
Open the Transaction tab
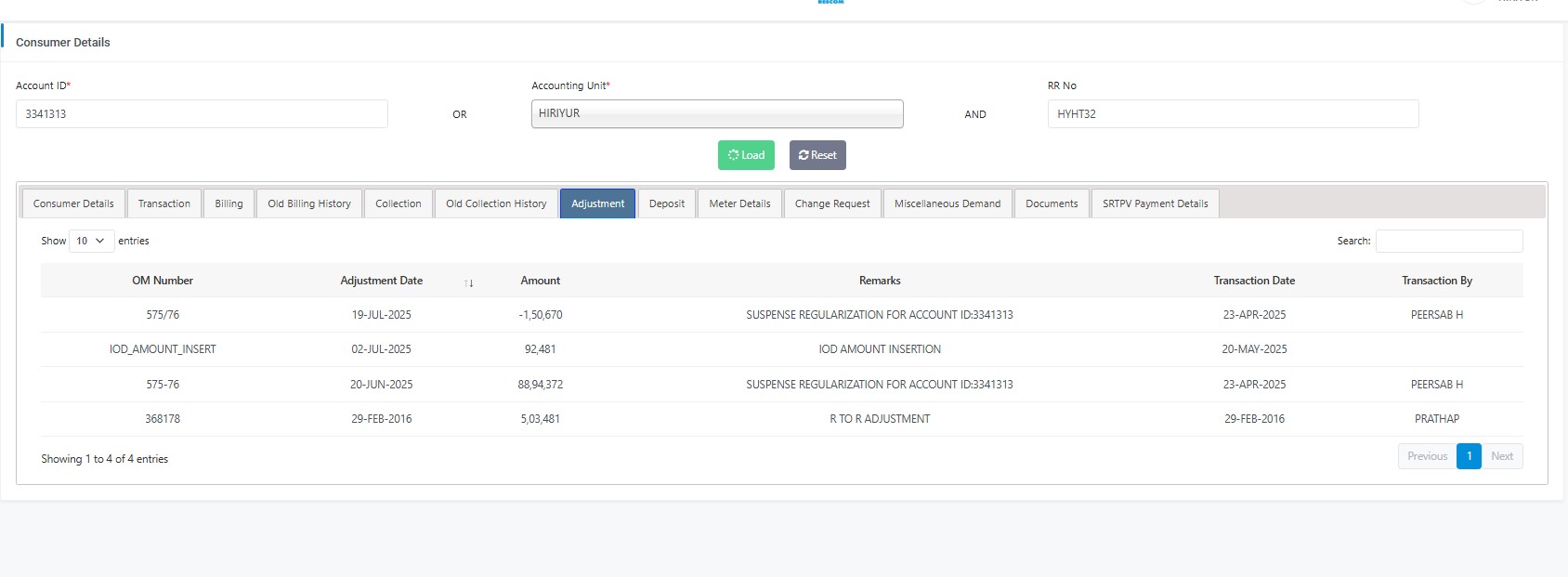click(x=163, y=203)
